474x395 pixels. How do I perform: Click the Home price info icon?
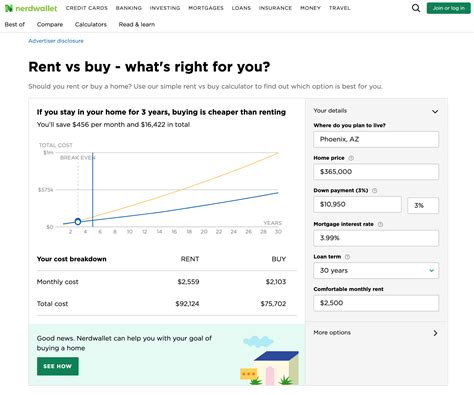(351, 158)
